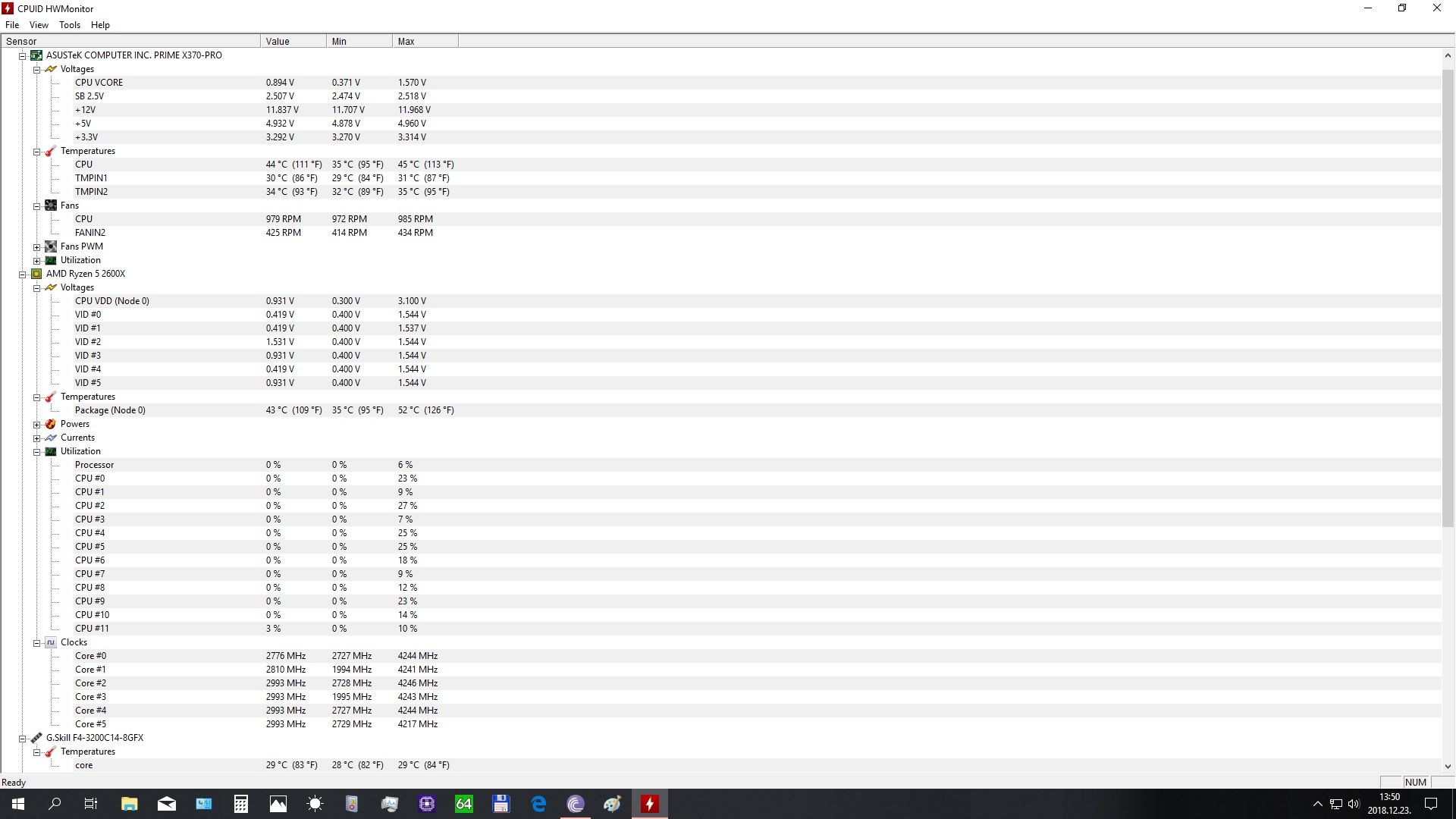Open the Help menu
This screenshot has width=1456, height=819.
[100, 25]
